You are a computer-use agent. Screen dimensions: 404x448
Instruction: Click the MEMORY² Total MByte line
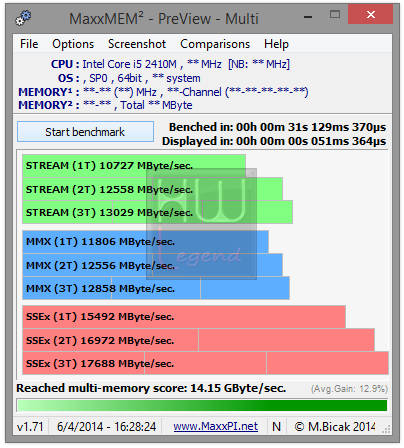(105, 105)
